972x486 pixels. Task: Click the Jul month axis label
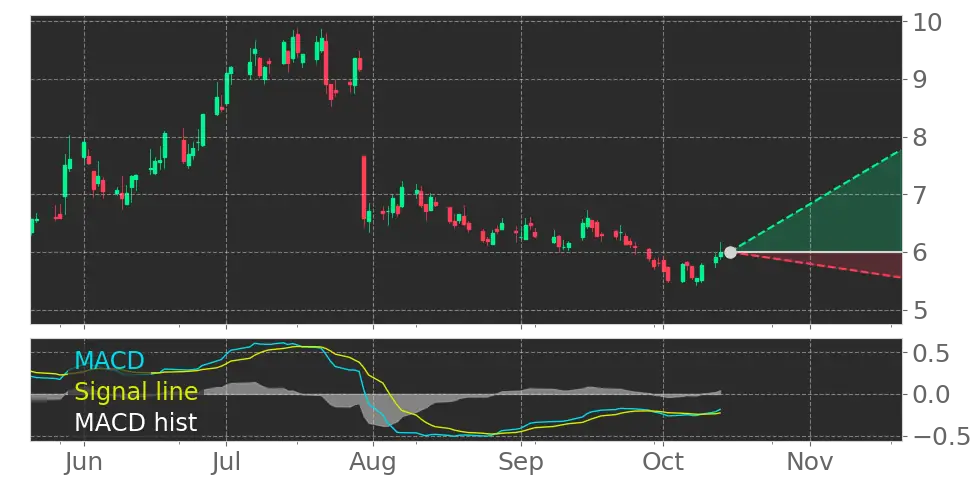tap(226, 462)
